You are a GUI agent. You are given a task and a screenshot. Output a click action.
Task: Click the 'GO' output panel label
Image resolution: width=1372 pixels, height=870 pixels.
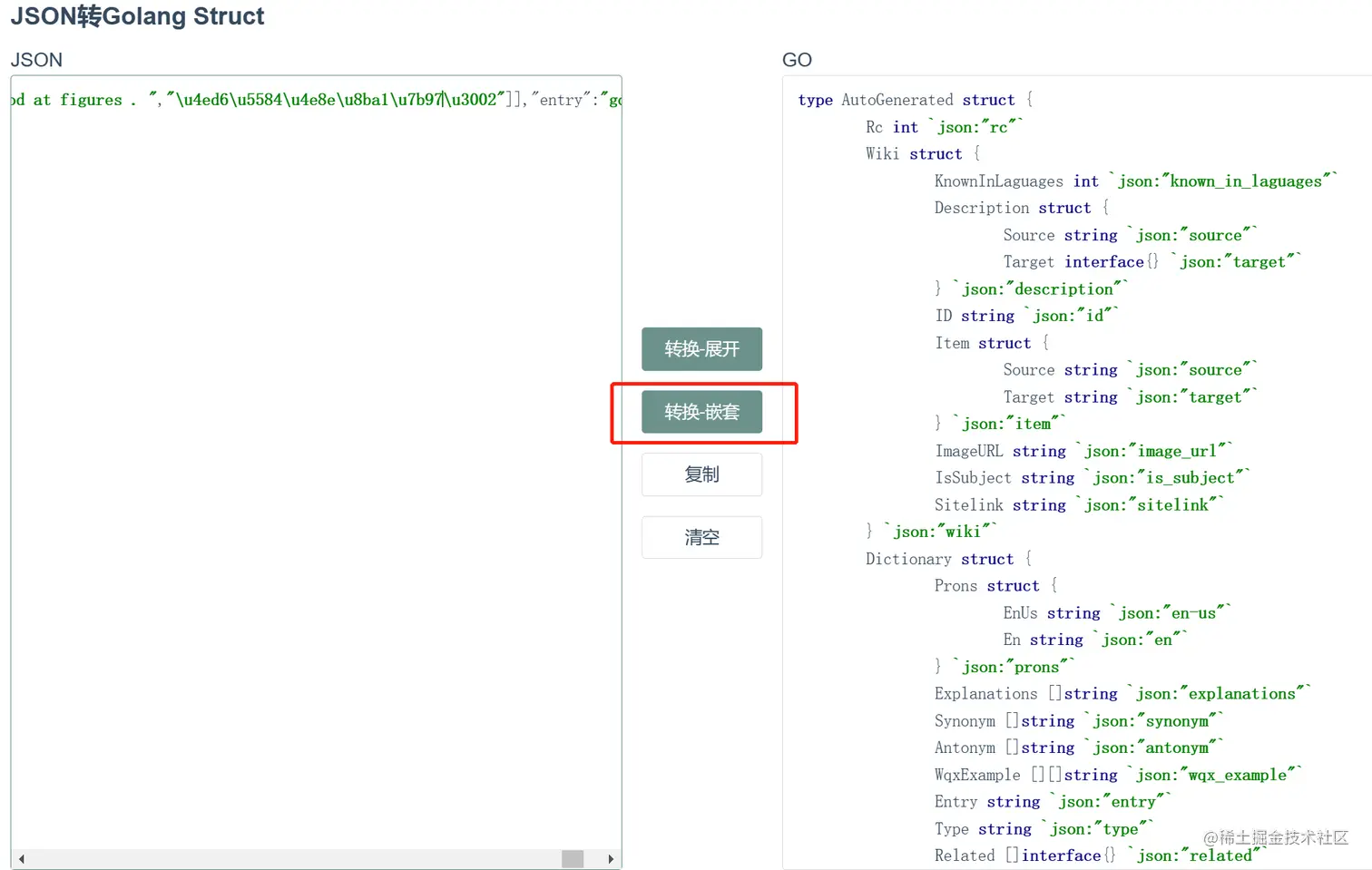797,60
